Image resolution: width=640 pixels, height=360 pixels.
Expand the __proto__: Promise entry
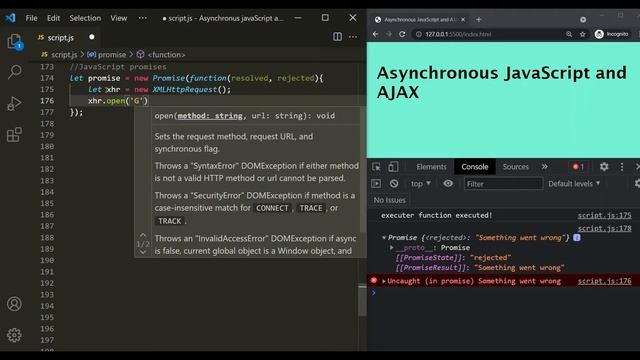[391, 247]
